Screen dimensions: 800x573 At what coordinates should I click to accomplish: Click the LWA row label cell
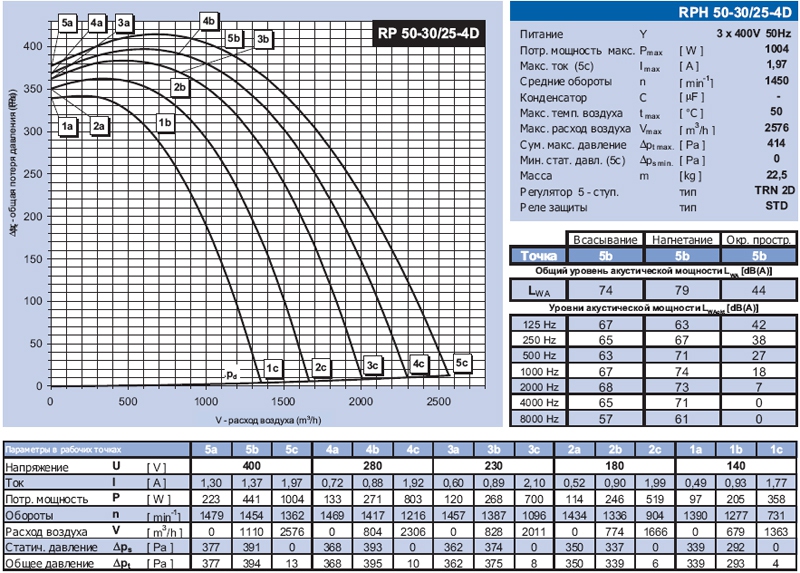538,289
